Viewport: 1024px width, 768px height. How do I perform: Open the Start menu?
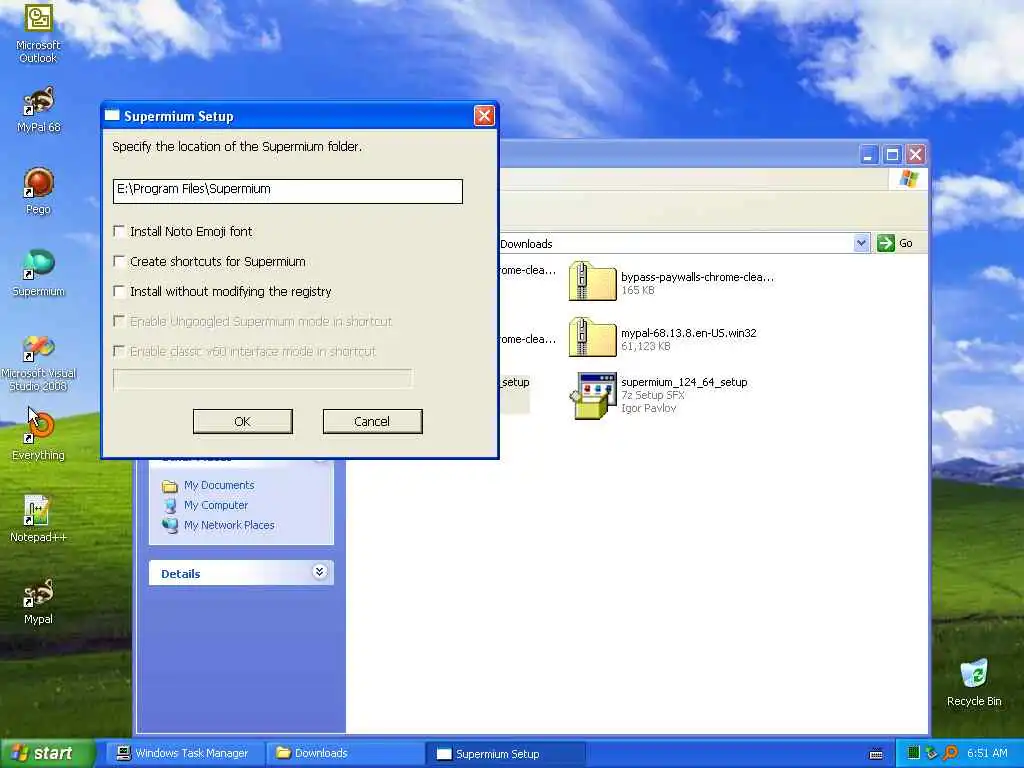46,754
